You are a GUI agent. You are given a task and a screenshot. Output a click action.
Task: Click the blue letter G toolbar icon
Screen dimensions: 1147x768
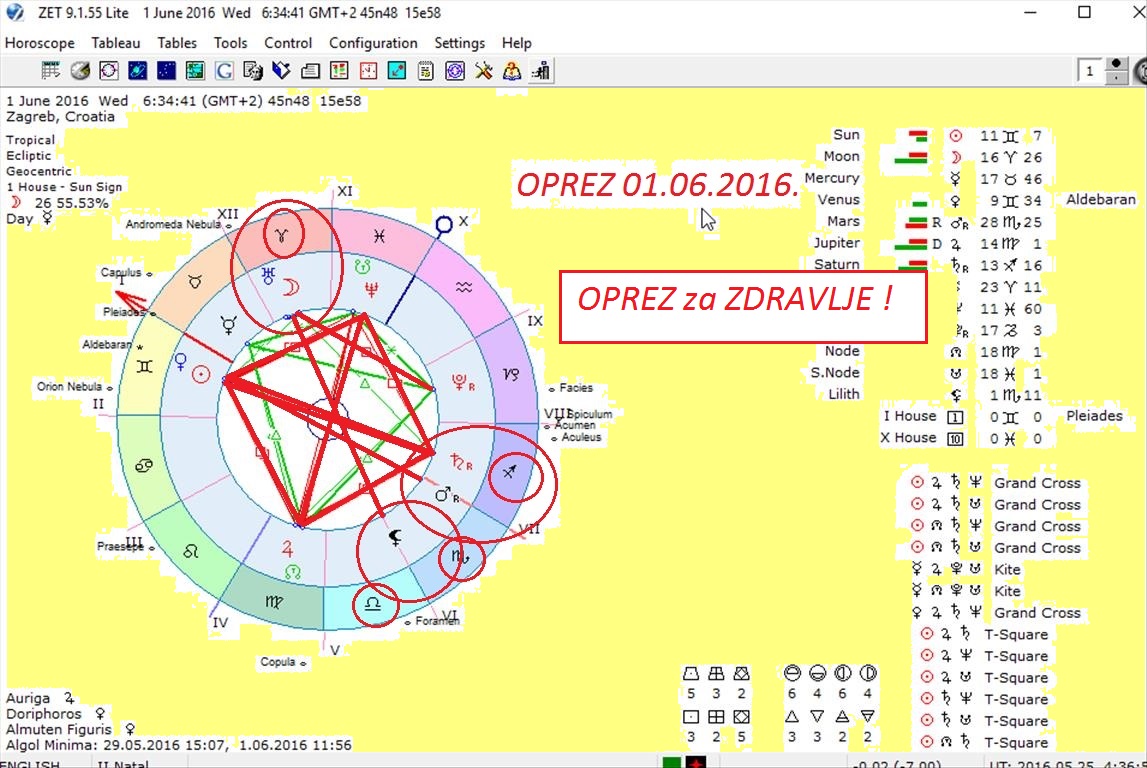224,71
